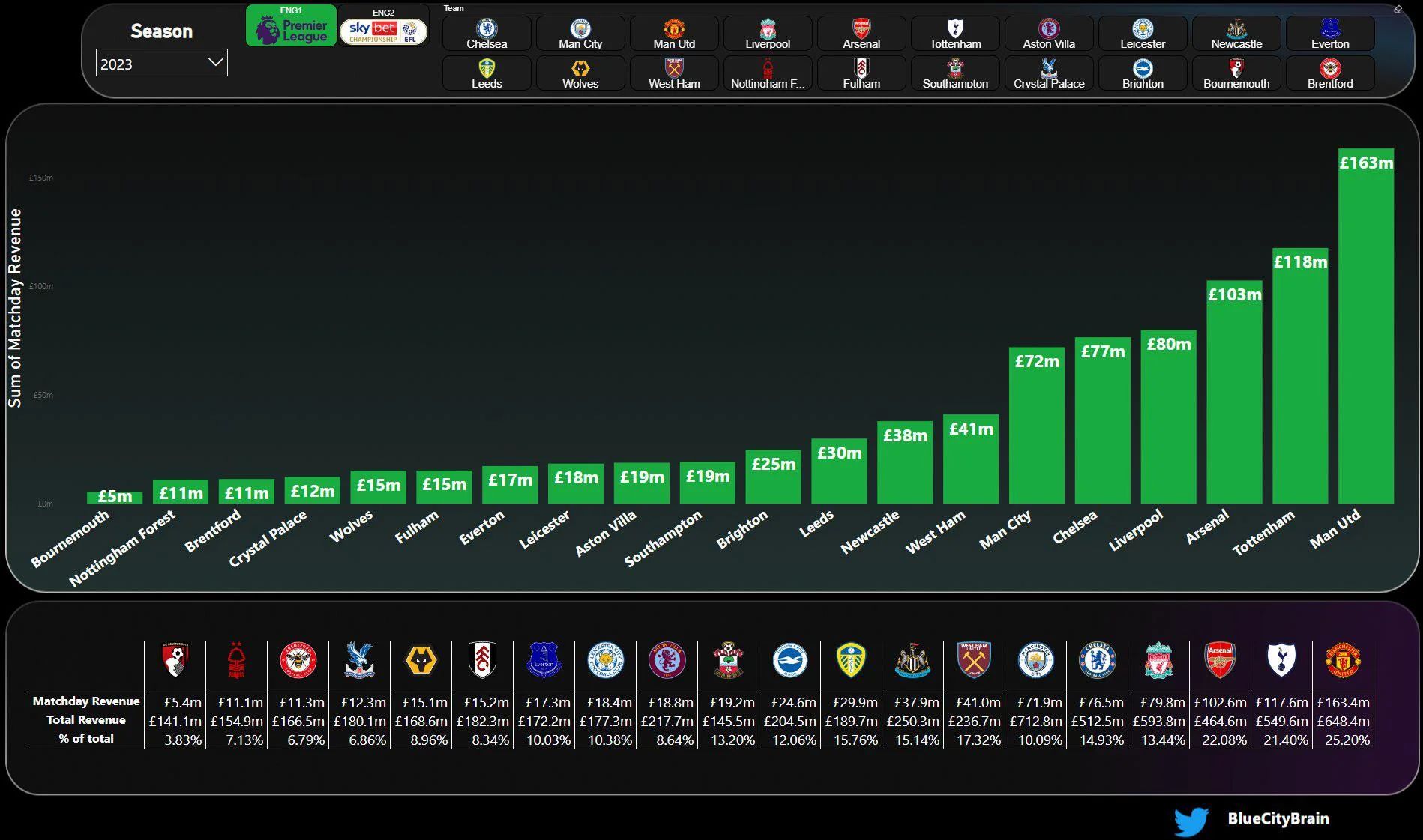Select the West Ham £41m bar
Viewport: 1423px width, 840px height.
[971, 459]
